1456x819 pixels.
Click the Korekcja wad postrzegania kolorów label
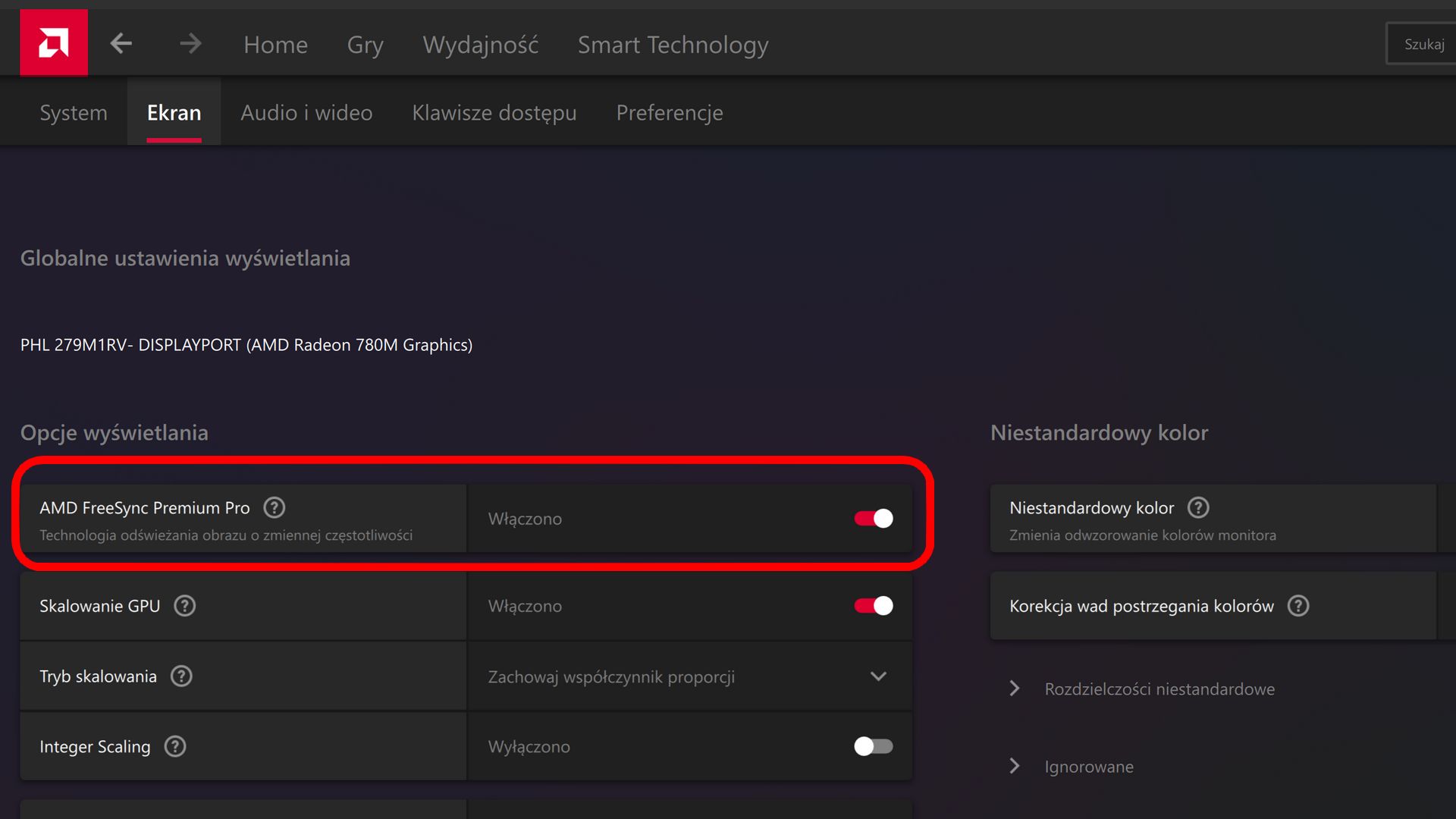[1141, 606]
